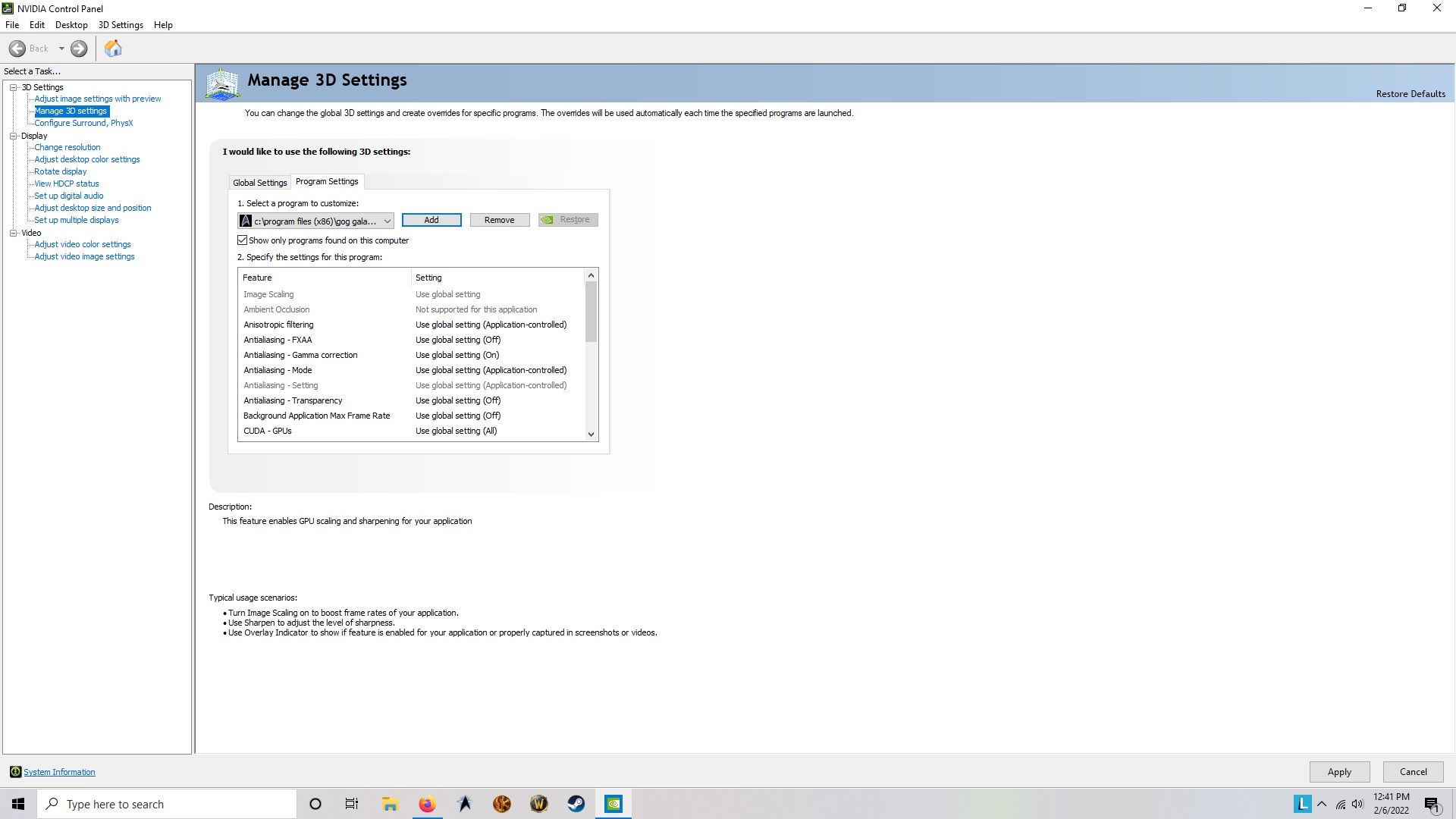Select the Program Settings tab
This screenshot has width=1456, height=819.
pyautogui.click(x=327, y=181)
